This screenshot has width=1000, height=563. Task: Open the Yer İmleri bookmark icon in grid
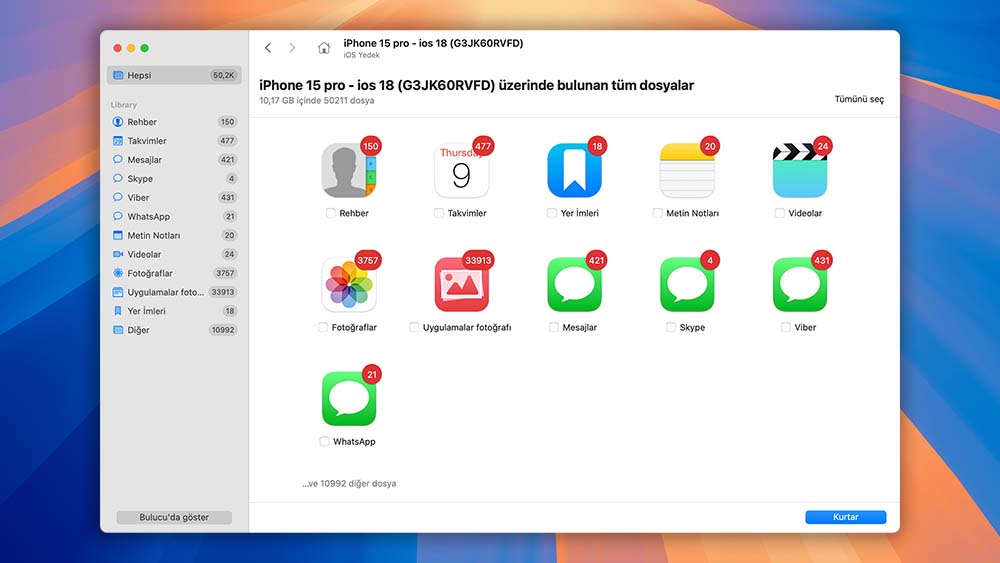coord(574,170)
